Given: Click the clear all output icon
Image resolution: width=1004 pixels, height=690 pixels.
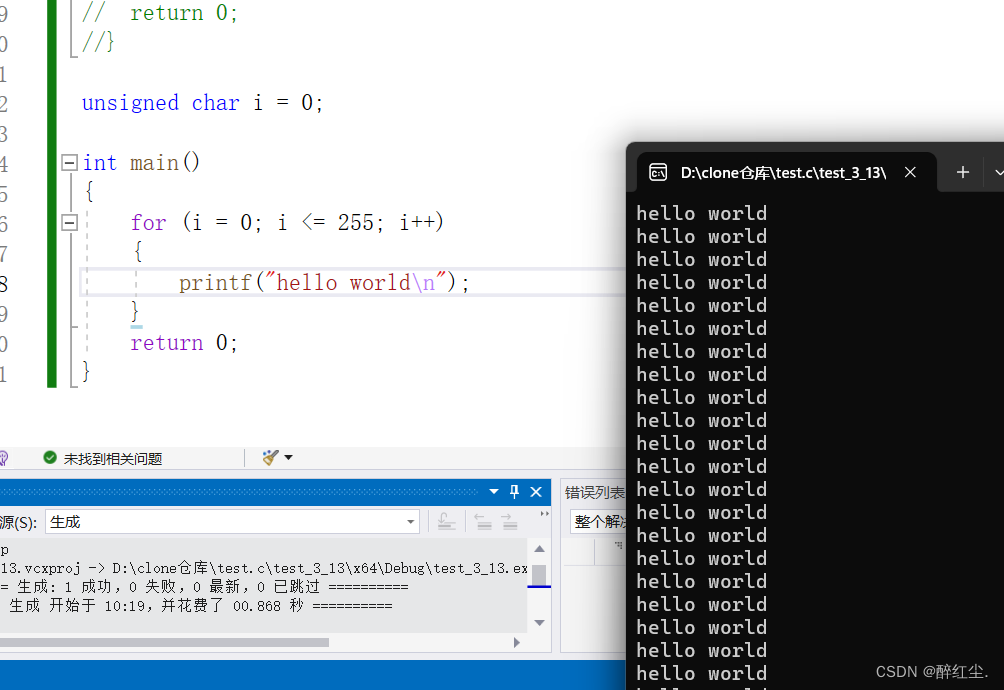Looking at the screenshot, I should (x=446, y=522).
